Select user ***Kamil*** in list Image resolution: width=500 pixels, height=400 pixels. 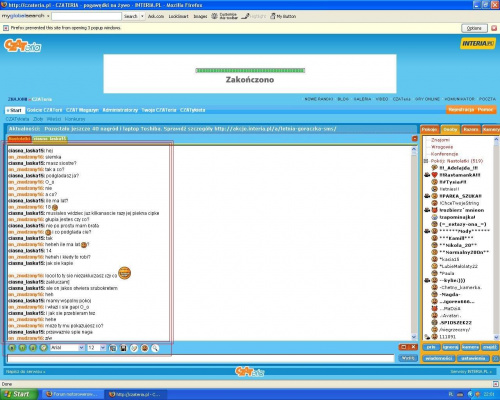tap(456, 238)
